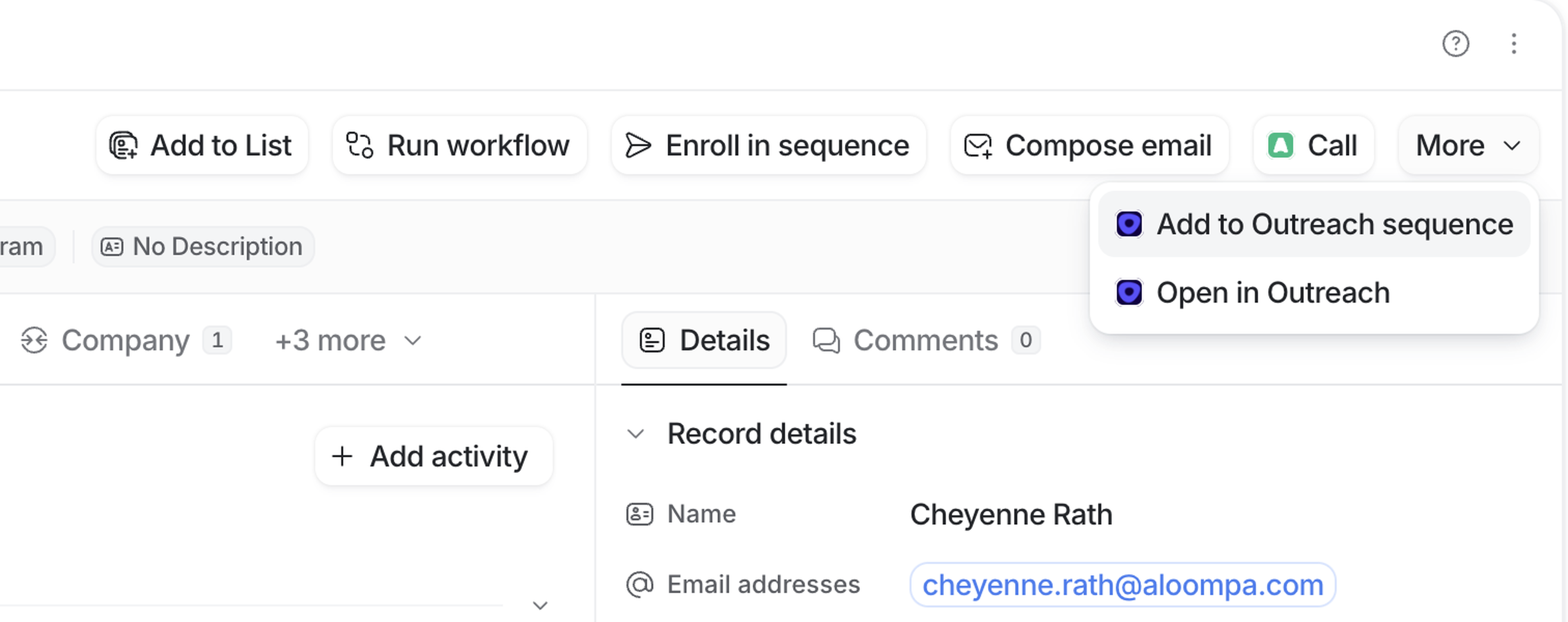Click the No Description chip
1568x622 pixels.
coord(203,247)
